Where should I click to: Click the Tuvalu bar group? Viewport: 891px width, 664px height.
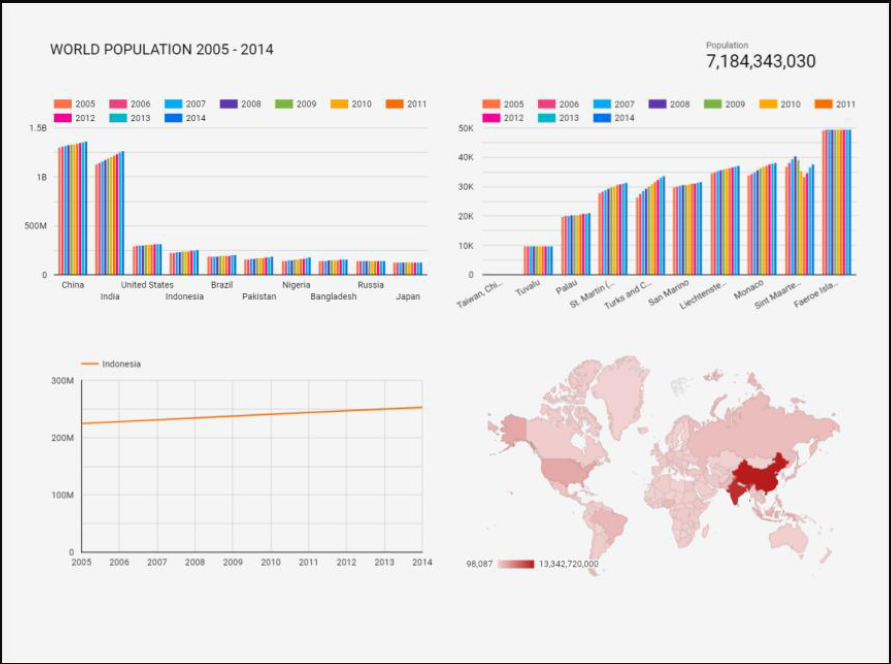coord(538,260)
